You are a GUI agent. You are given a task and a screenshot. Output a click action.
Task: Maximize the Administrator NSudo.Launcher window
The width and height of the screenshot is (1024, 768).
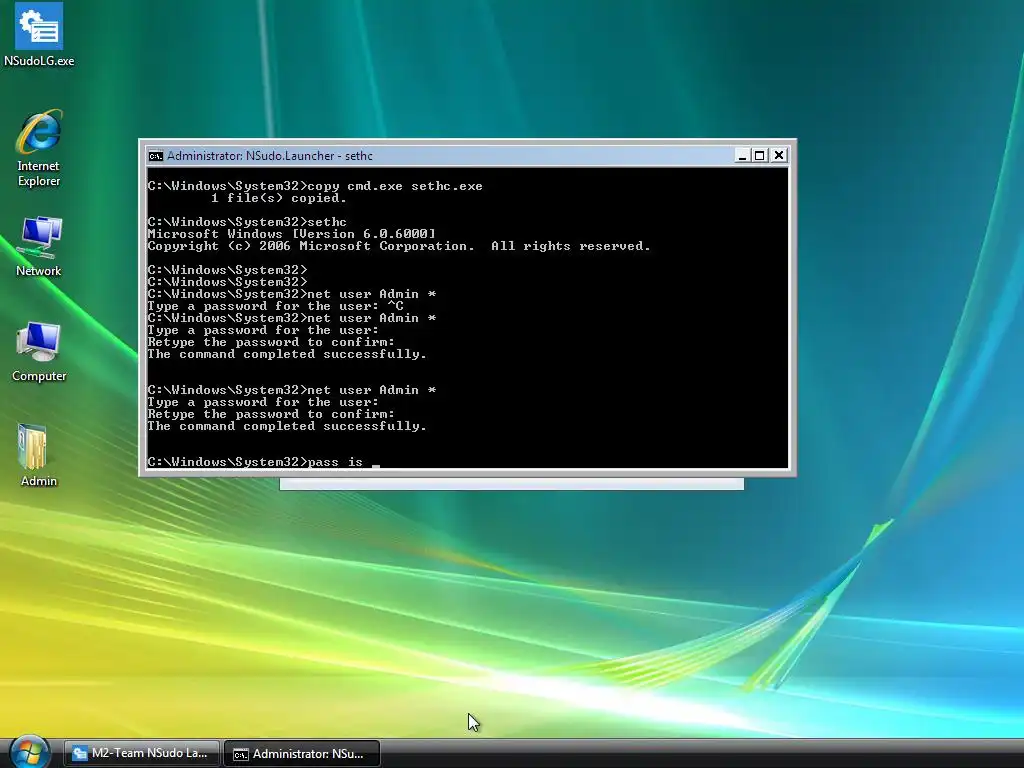coord(760,155)
